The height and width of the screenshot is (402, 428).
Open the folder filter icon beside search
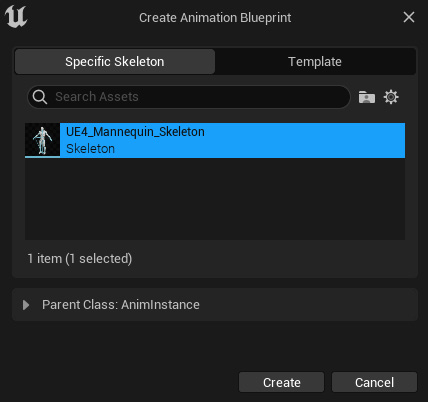(x=367, y=97)
